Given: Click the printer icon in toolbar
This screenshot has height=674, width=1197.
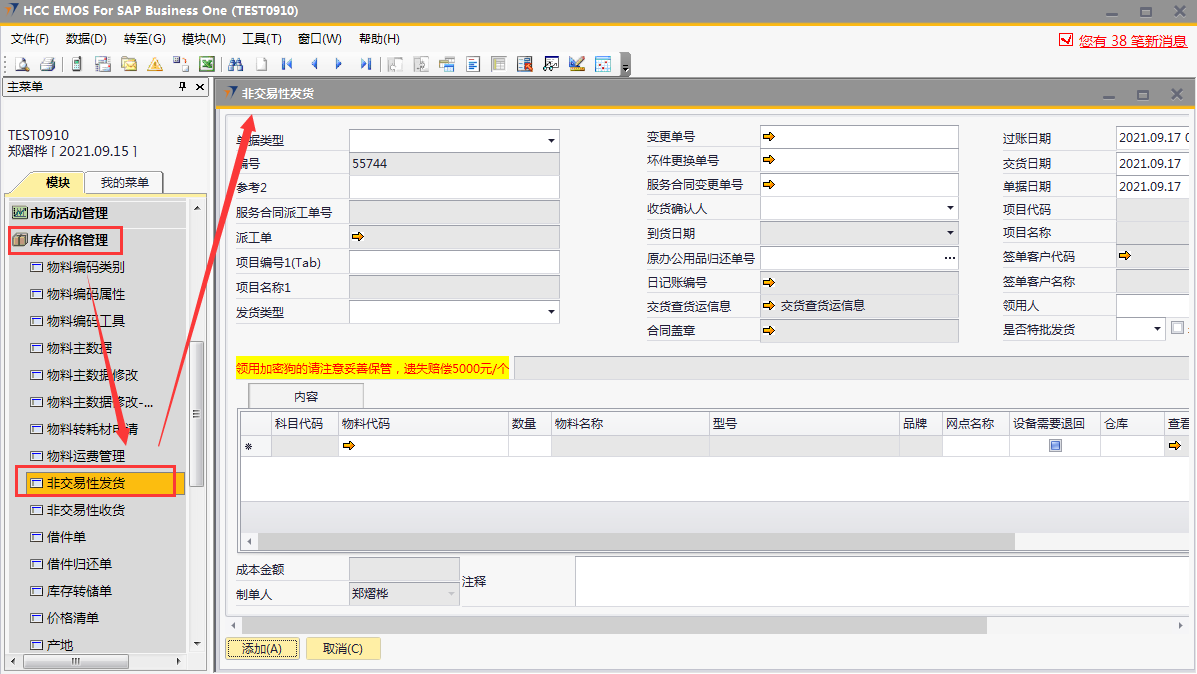Looking at the screenshot, I should [x=47, y=64].
